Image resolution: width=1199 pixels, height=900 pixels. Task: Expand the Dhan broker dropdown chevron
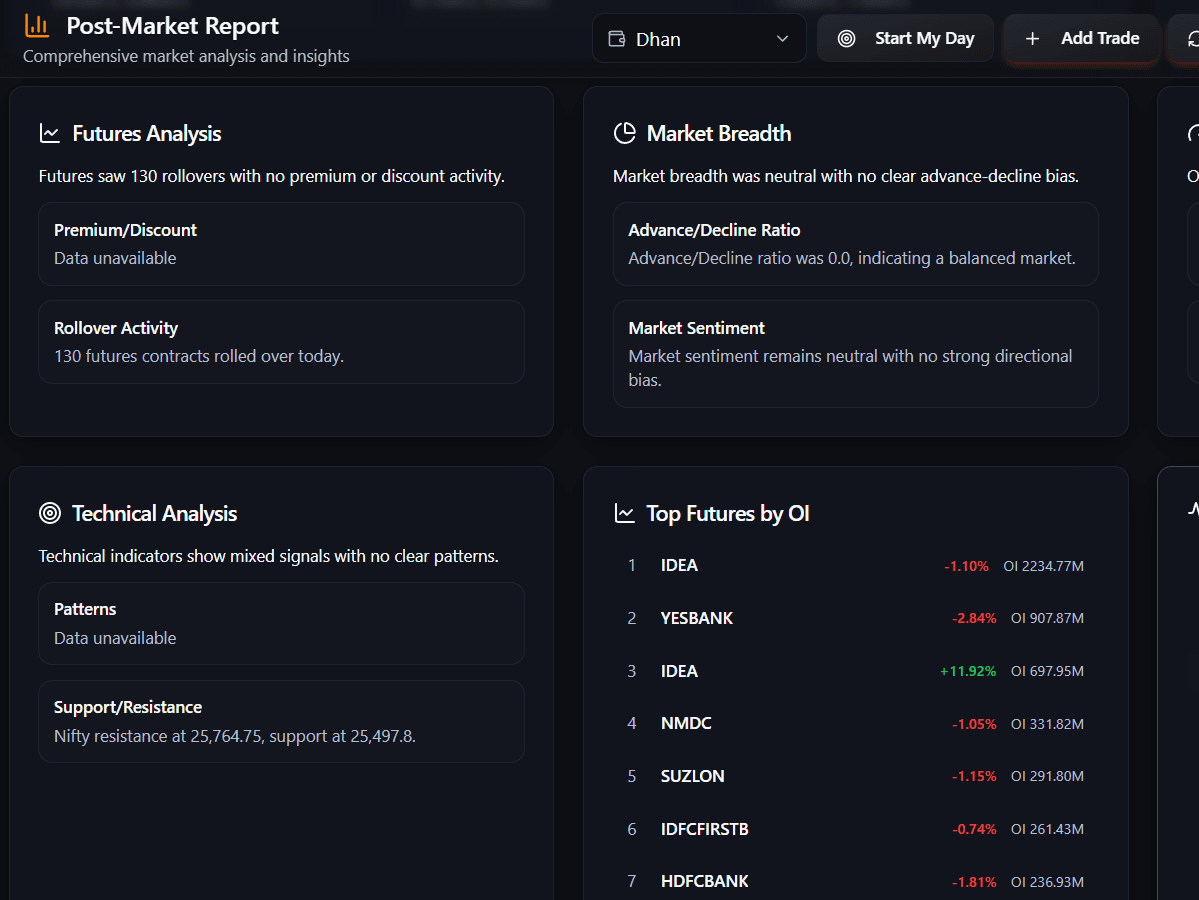(782, 39)
